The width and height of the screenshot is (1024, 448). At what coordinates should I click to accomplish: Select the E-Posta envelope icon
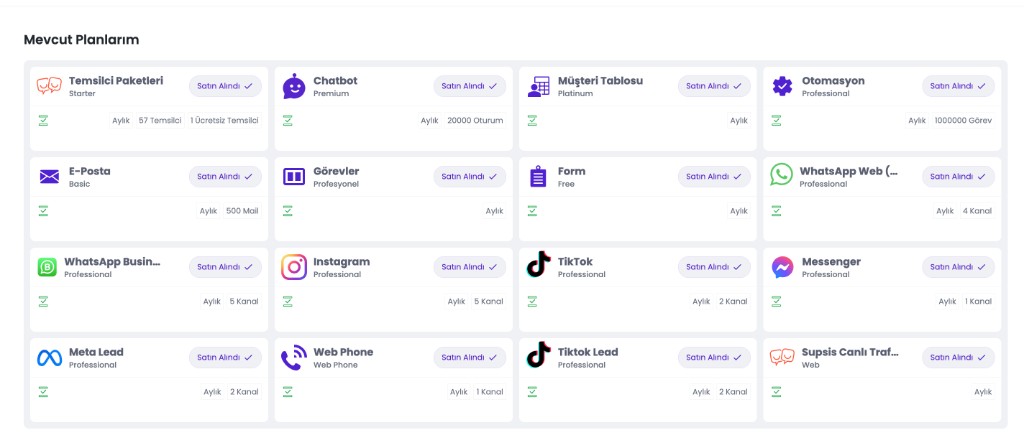(x=49, y=176)
